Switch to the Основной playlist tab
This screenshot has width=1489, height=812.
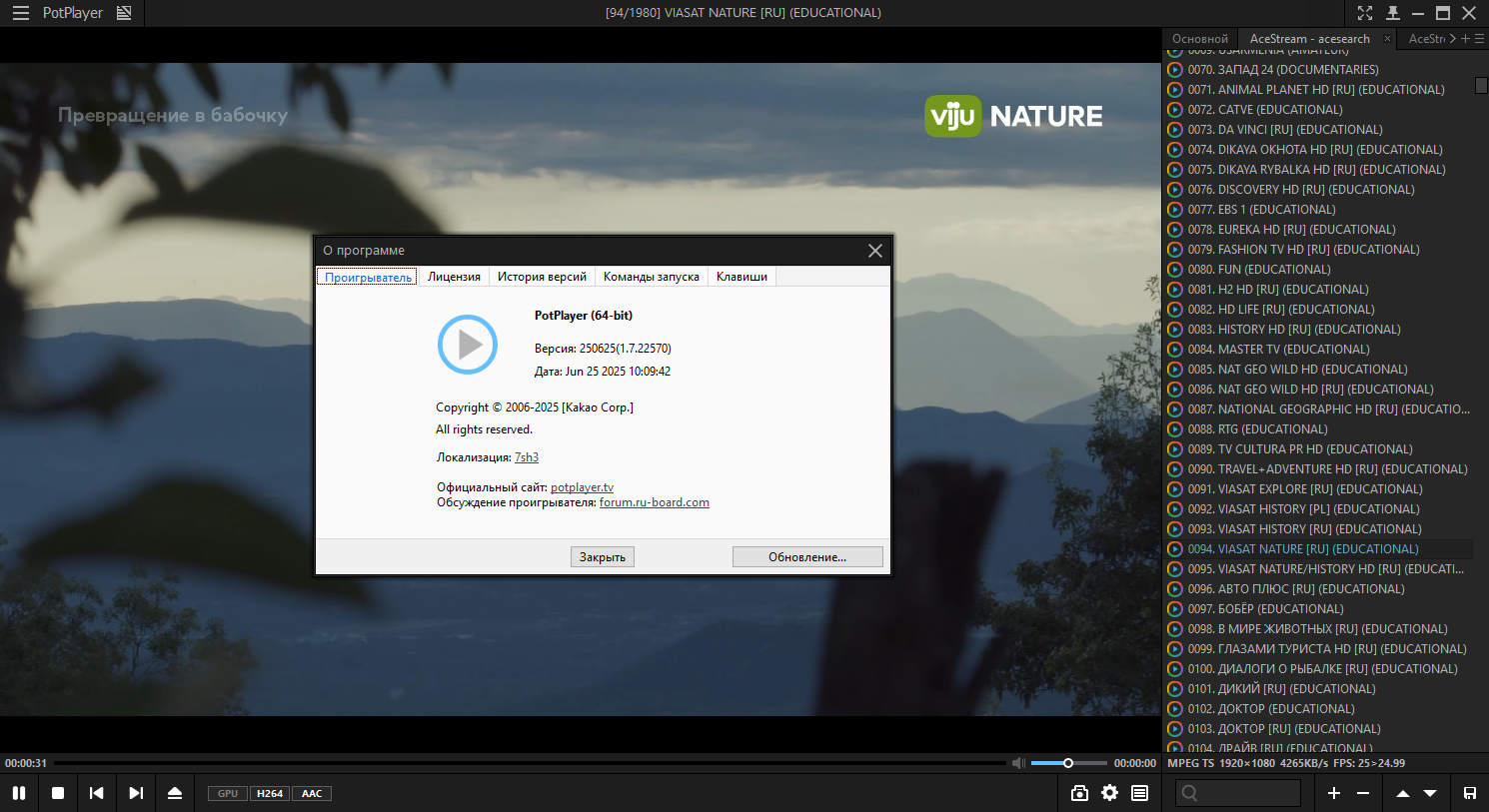click(1200, 39)
